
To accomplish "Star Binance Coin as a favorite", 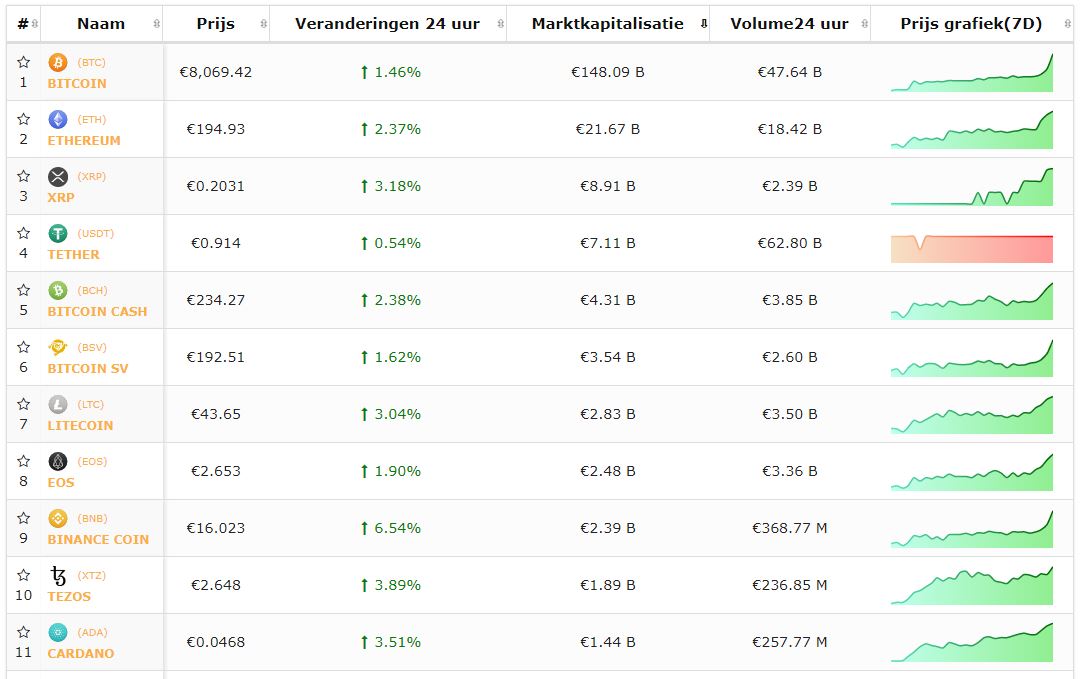I will pos(24,519).
